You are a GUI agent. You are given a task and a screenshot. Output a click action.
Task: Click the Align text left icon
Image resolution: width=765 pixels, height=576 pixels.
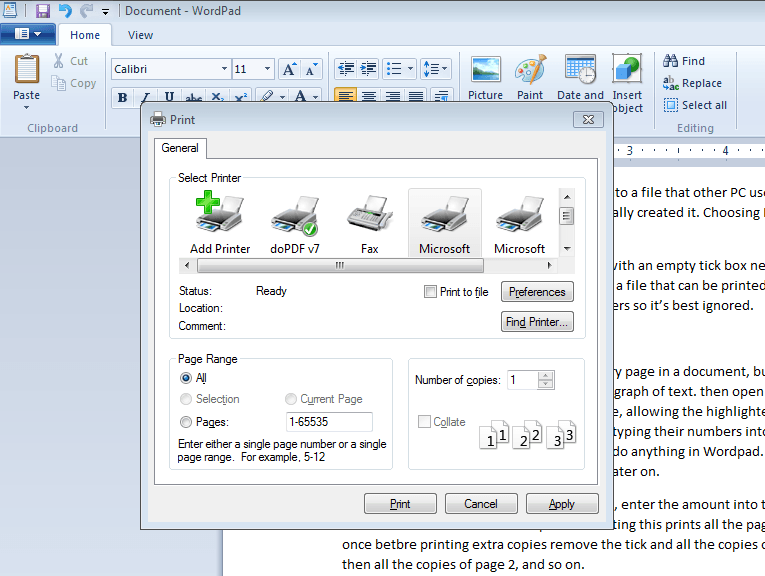(x=345, y=96)
